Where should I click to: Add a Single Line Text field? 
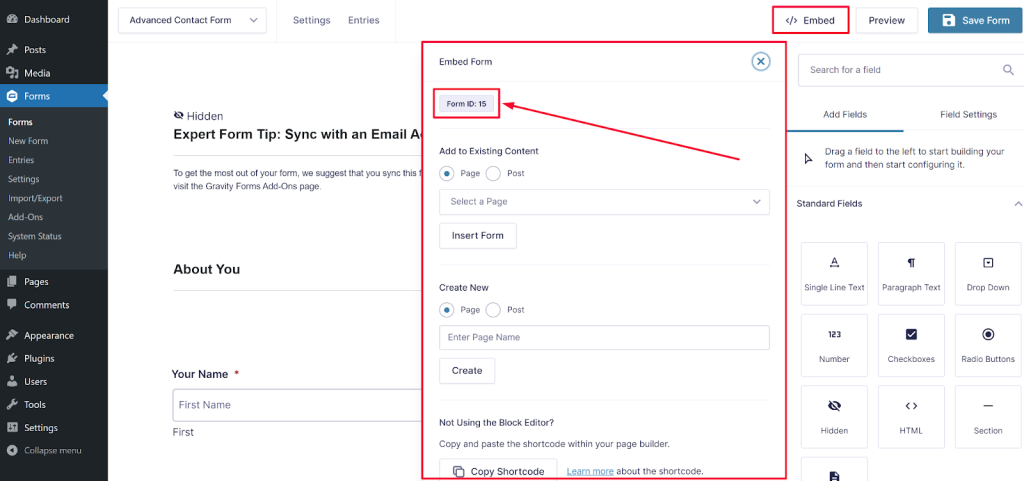coord(834,275)
